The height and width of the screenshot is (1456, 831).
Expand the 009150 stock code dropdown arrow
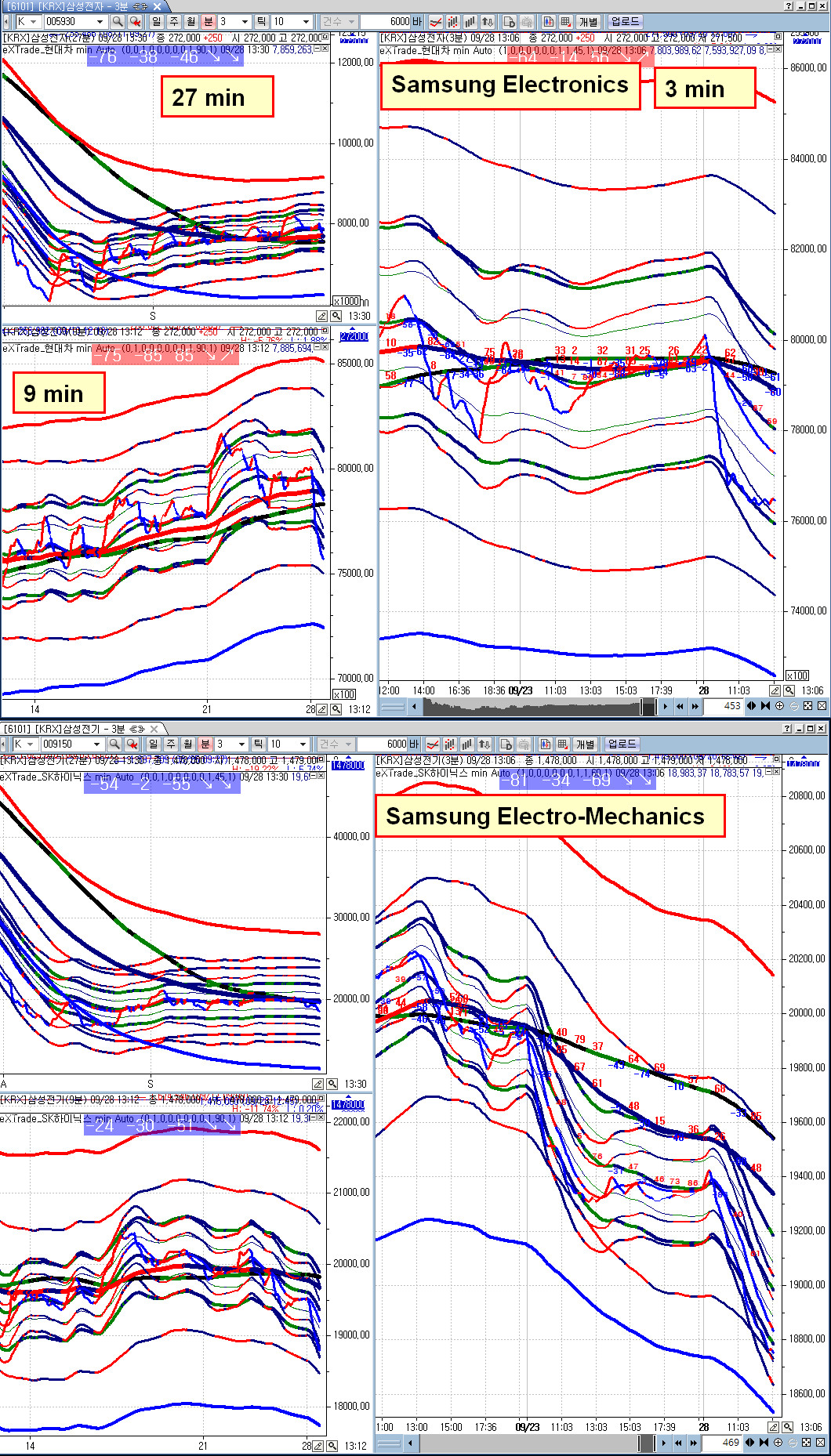pos(96,744)
